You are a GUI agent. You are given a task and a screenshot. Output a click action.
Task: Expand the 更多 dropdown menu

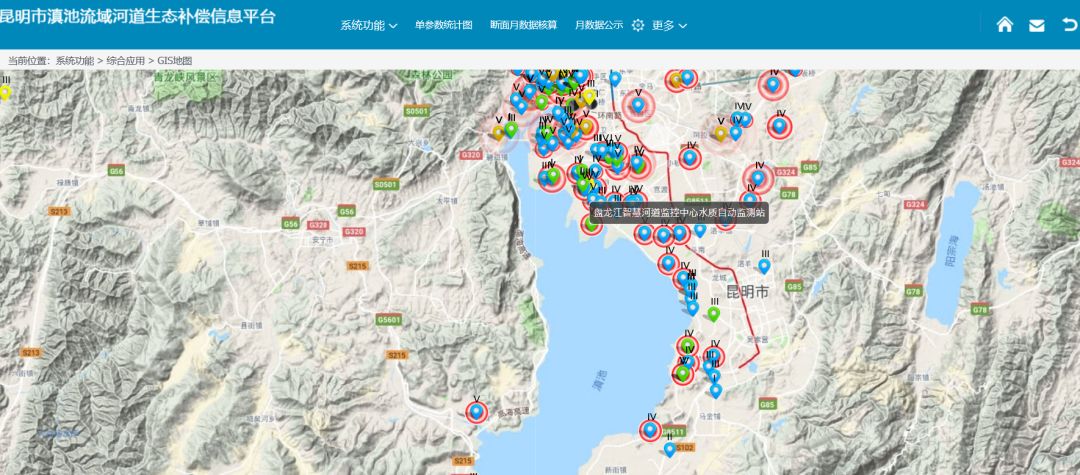coord(669,25)
